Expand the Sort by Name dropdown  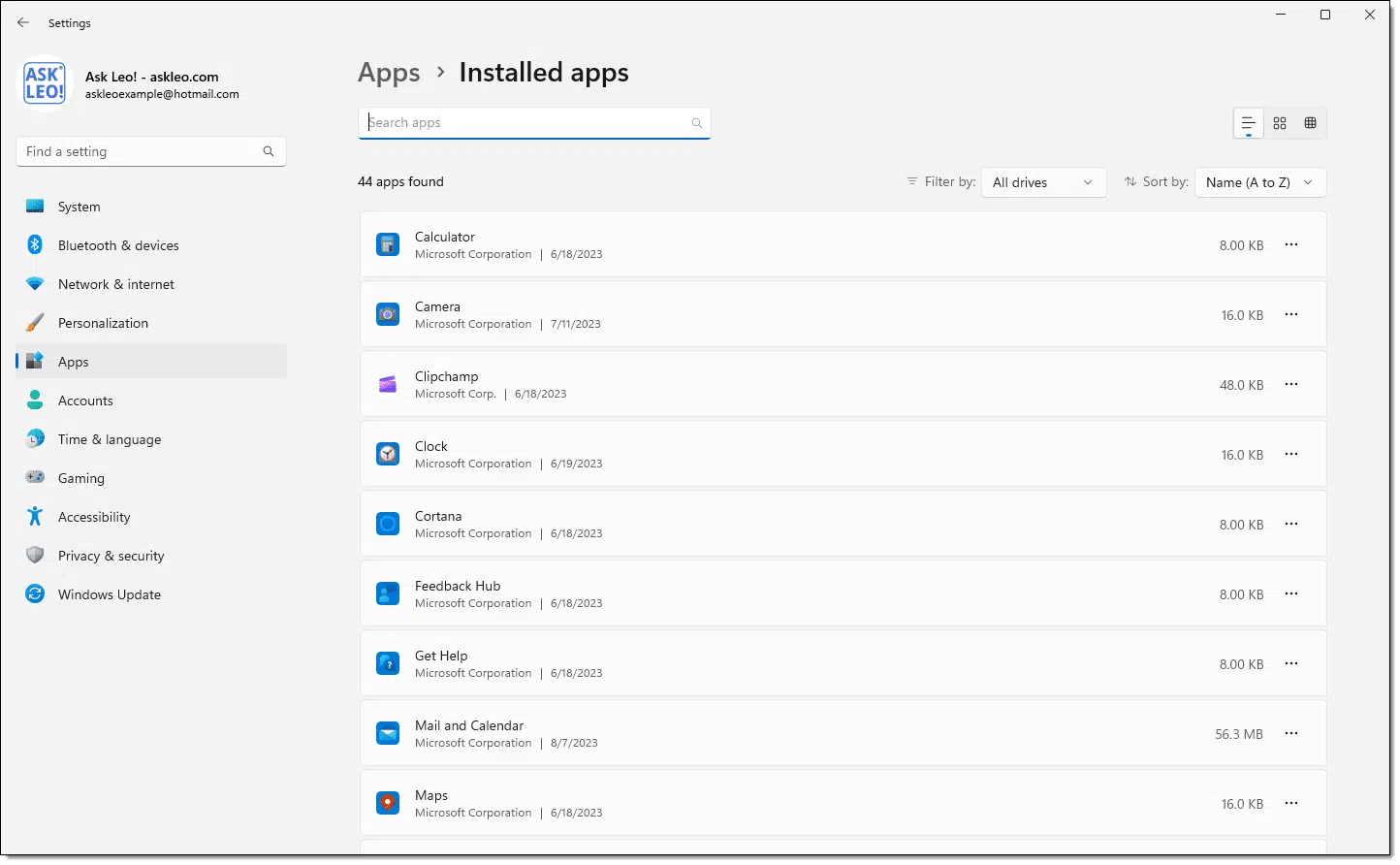point(1260,182)
